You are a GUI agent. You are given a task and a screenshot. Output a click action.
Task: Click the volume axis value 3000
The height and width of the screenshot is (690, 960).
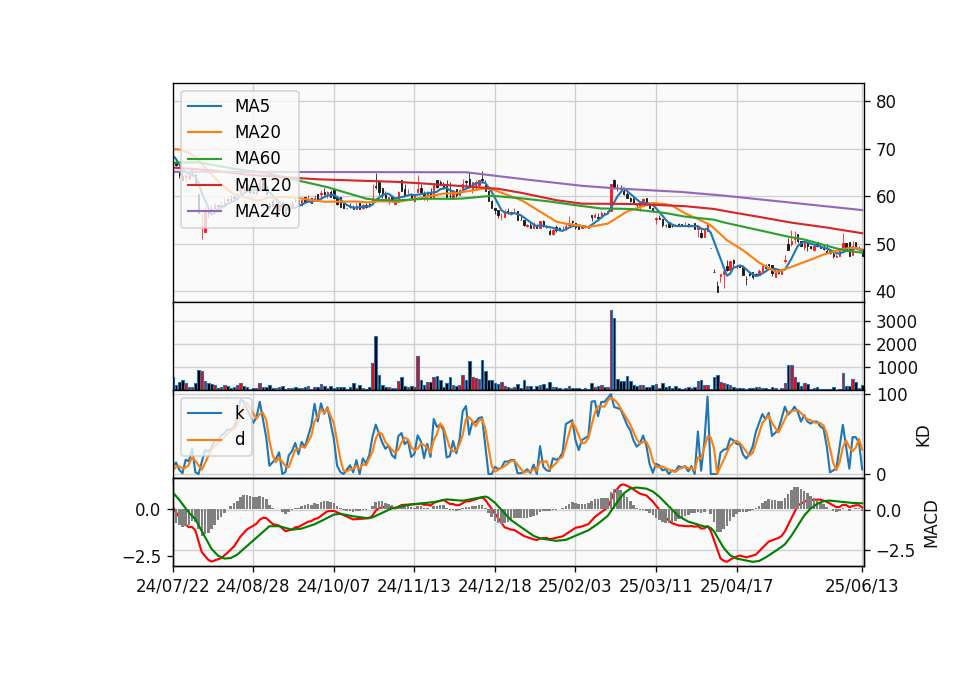click(x=896, y=322)
